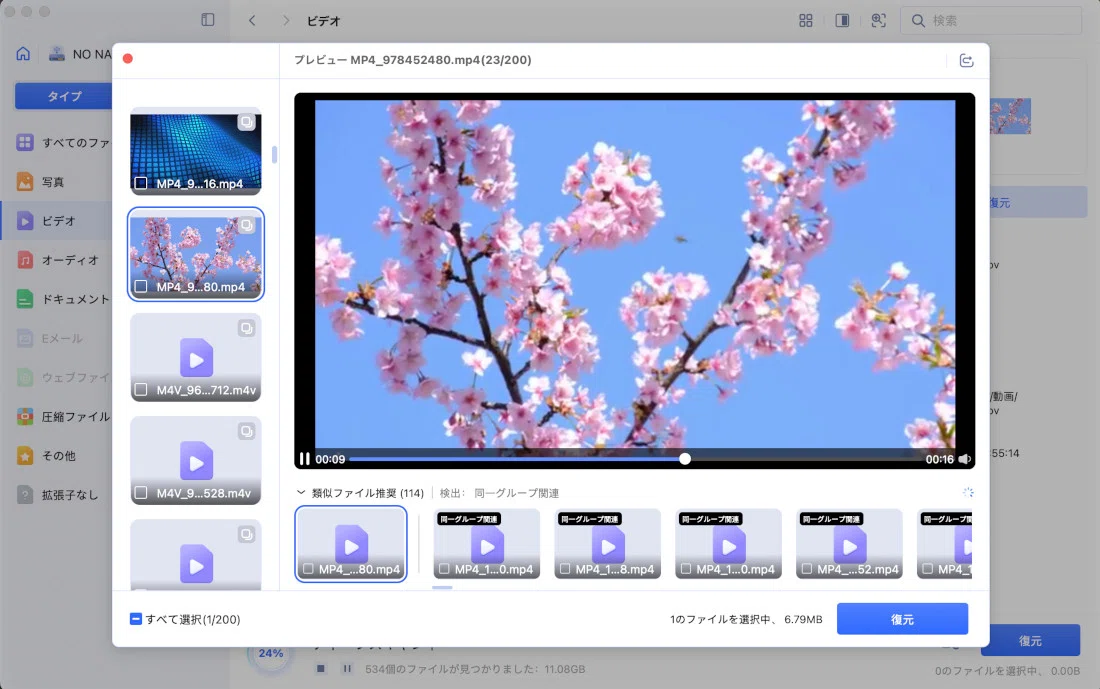Mute the preview volume speaker icon
This screenshot has width=1100, height=689.
(x=965, y=459)
